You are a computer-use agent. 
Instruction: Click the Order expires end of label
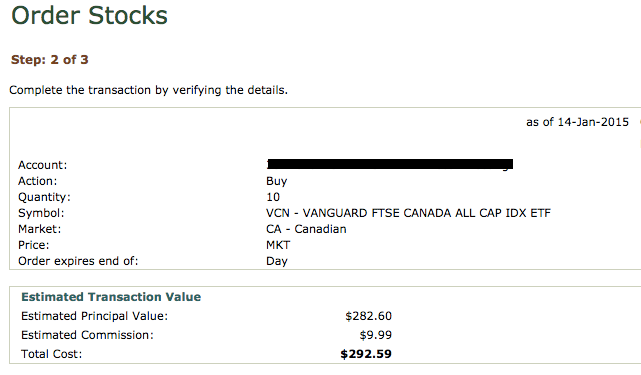(x=78, y=261)
